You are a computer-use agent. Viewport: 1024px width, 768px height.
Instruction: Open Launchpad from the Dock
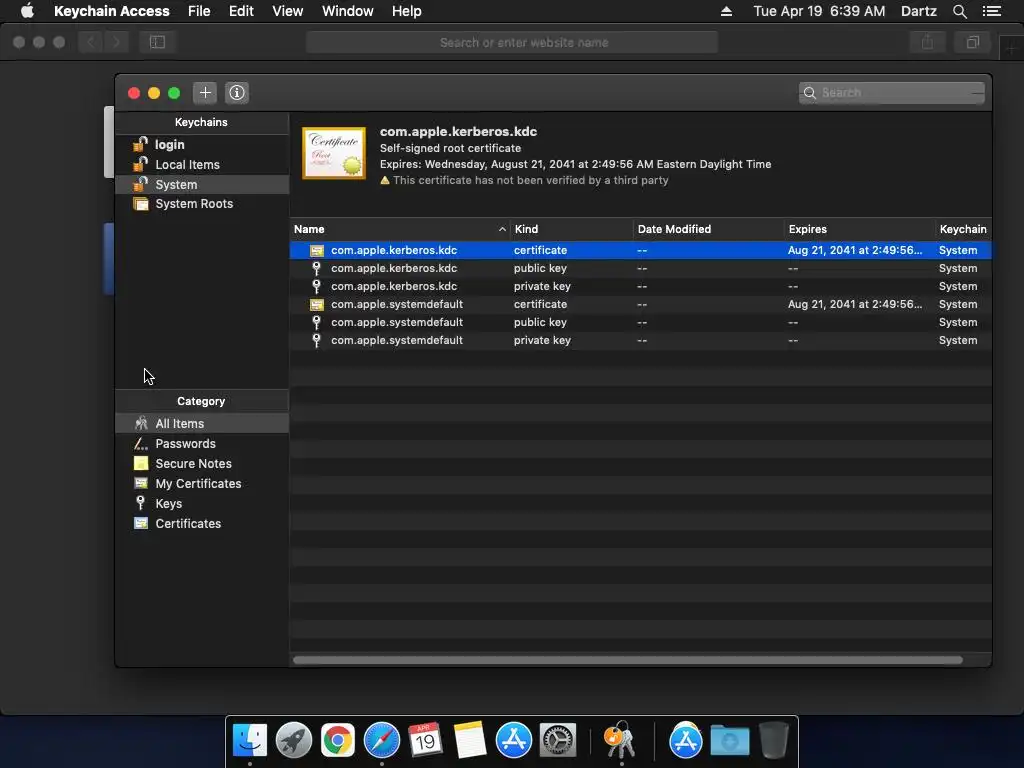click(x=294, y=740)
